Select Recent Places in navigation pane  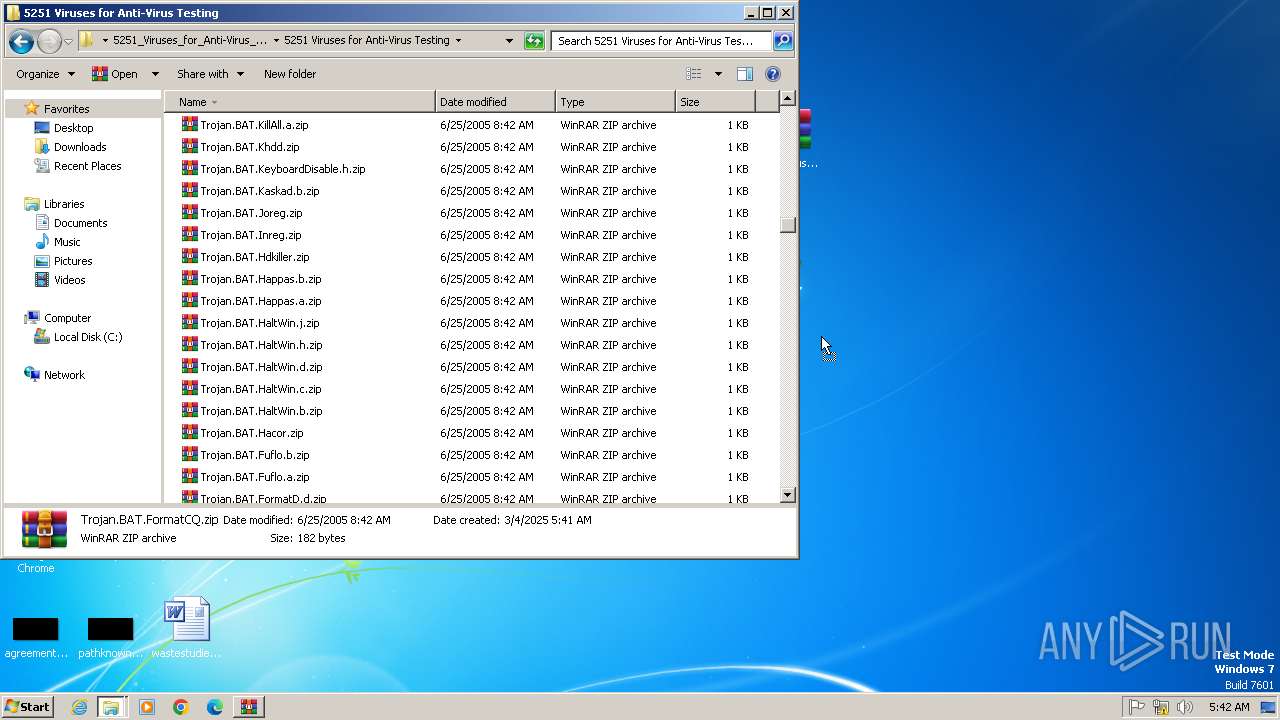point(87,166)
